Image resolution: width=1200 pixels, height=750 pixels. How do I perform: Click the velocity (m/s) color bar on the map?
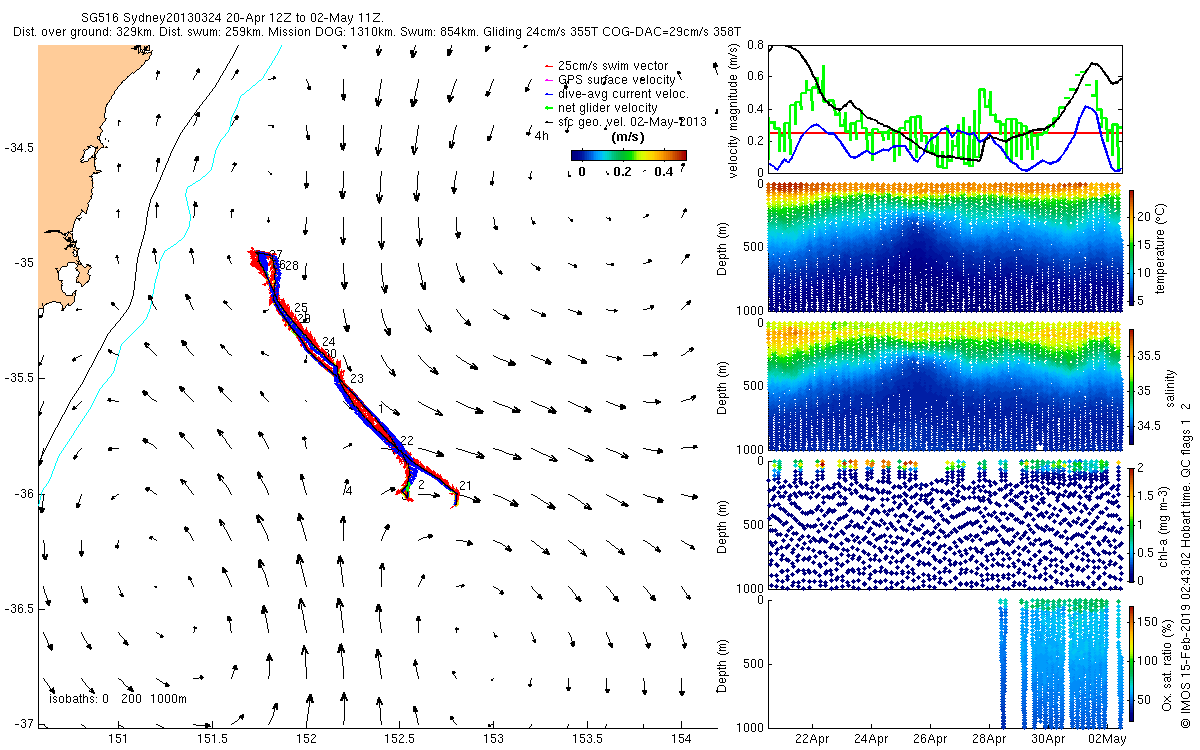pyautogui.click(x=628, y=155)
